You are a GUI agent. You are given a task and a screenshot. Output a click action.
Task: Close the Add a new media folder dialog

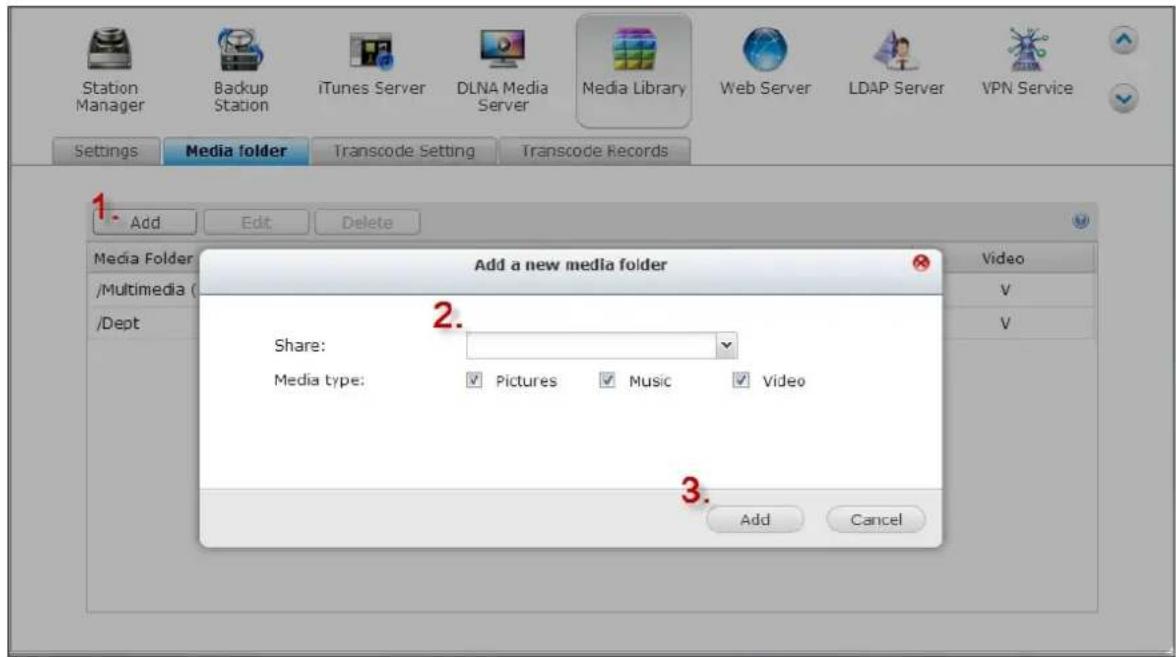point(921,262)
